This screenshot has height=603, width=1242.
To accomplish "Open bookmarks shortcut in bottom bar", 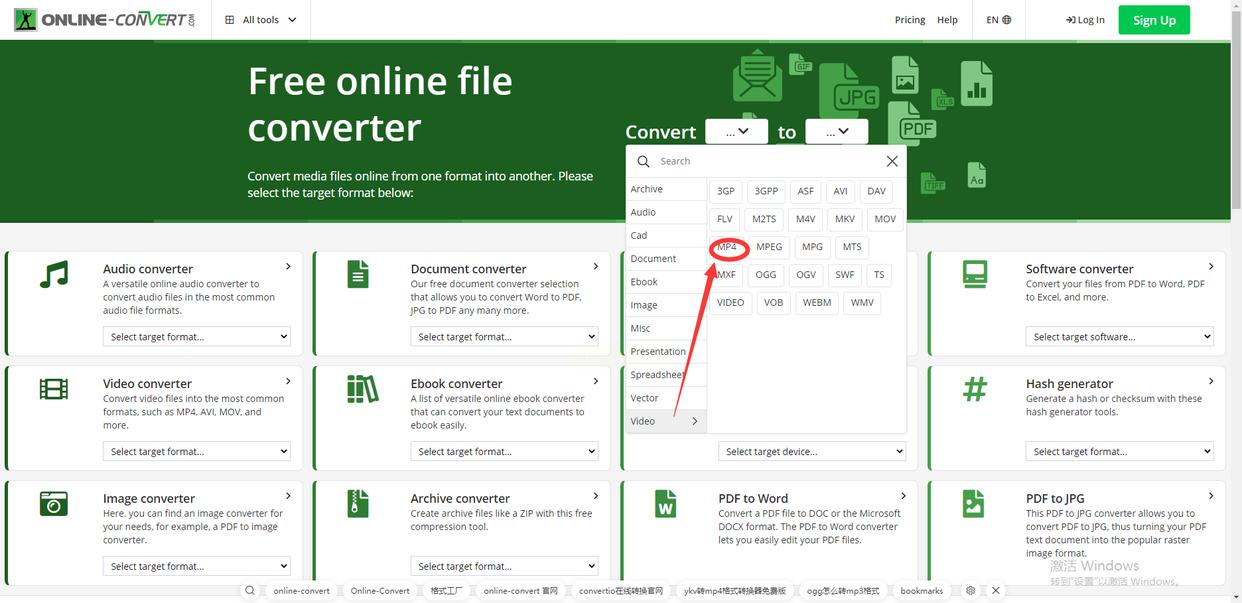I will pyautogui.click(x=921, y=591).
